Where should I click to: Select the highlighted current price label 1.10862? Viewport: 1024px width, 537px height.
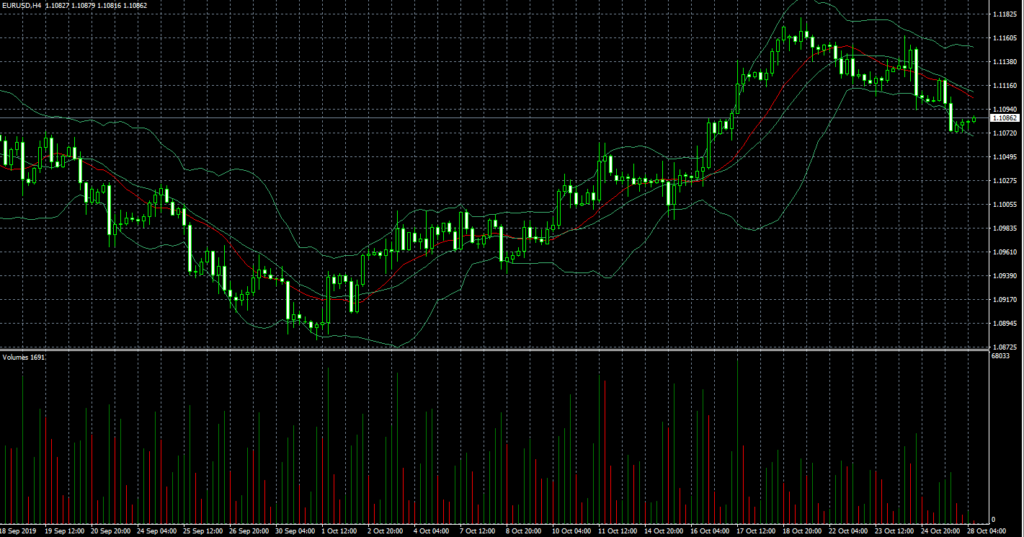click(x=1004, y=118)
